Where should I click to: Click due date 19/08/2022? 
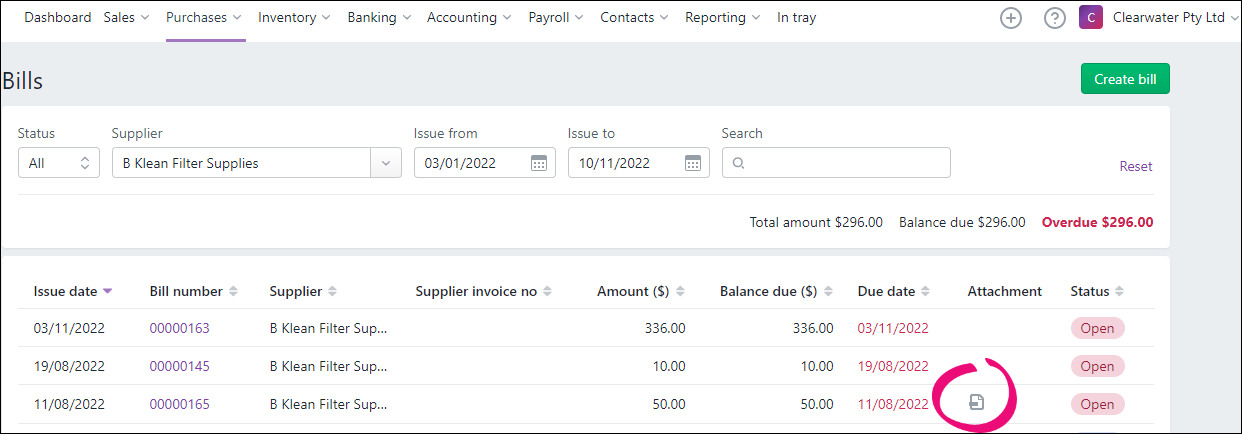(893, 366)
